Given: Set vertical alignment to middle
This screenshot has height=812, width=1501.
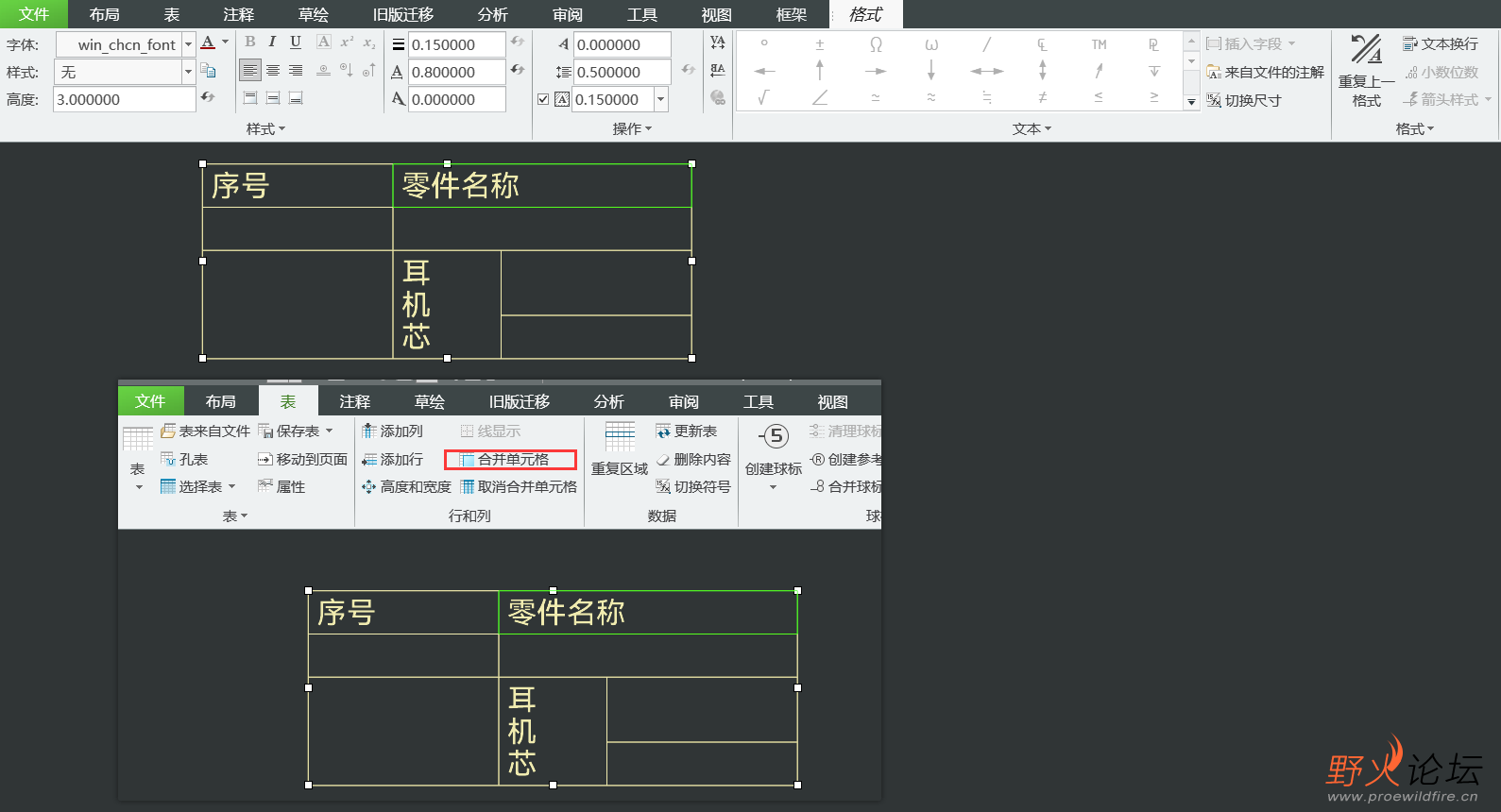Looking at the screenshot, I should point(273,98).
